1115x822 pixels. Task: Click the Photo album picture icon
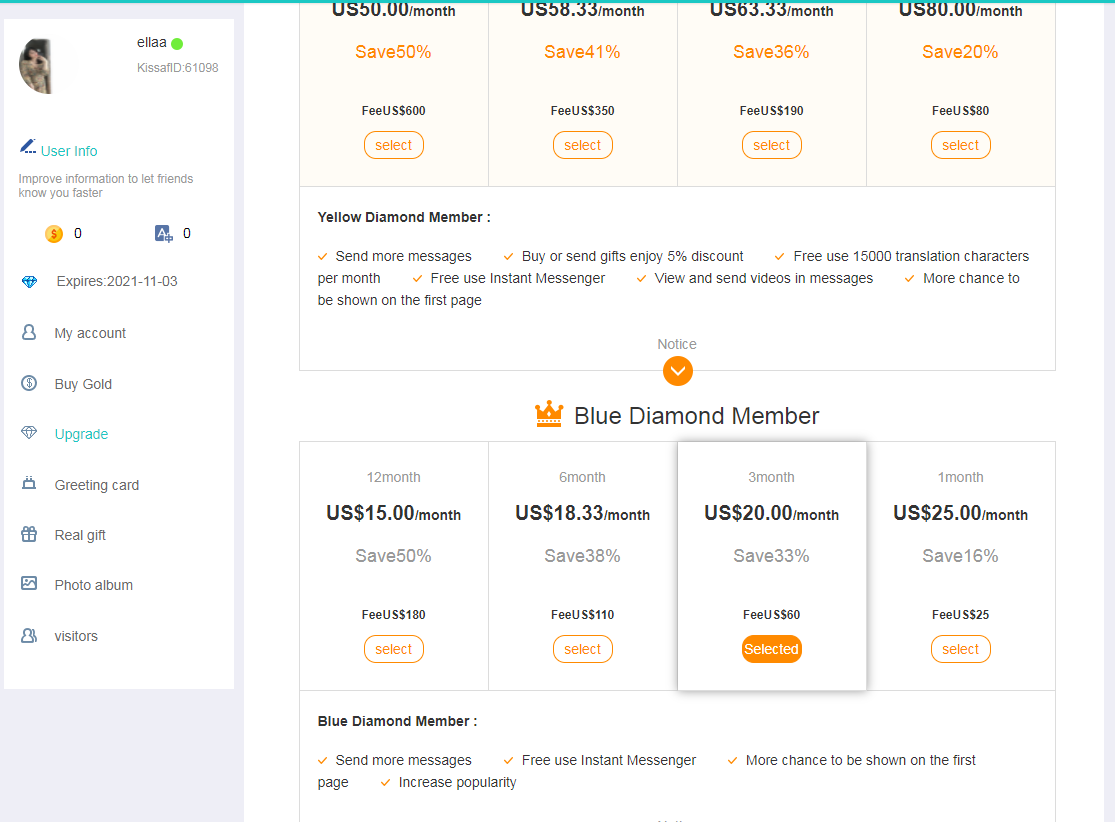pos(29,584)
